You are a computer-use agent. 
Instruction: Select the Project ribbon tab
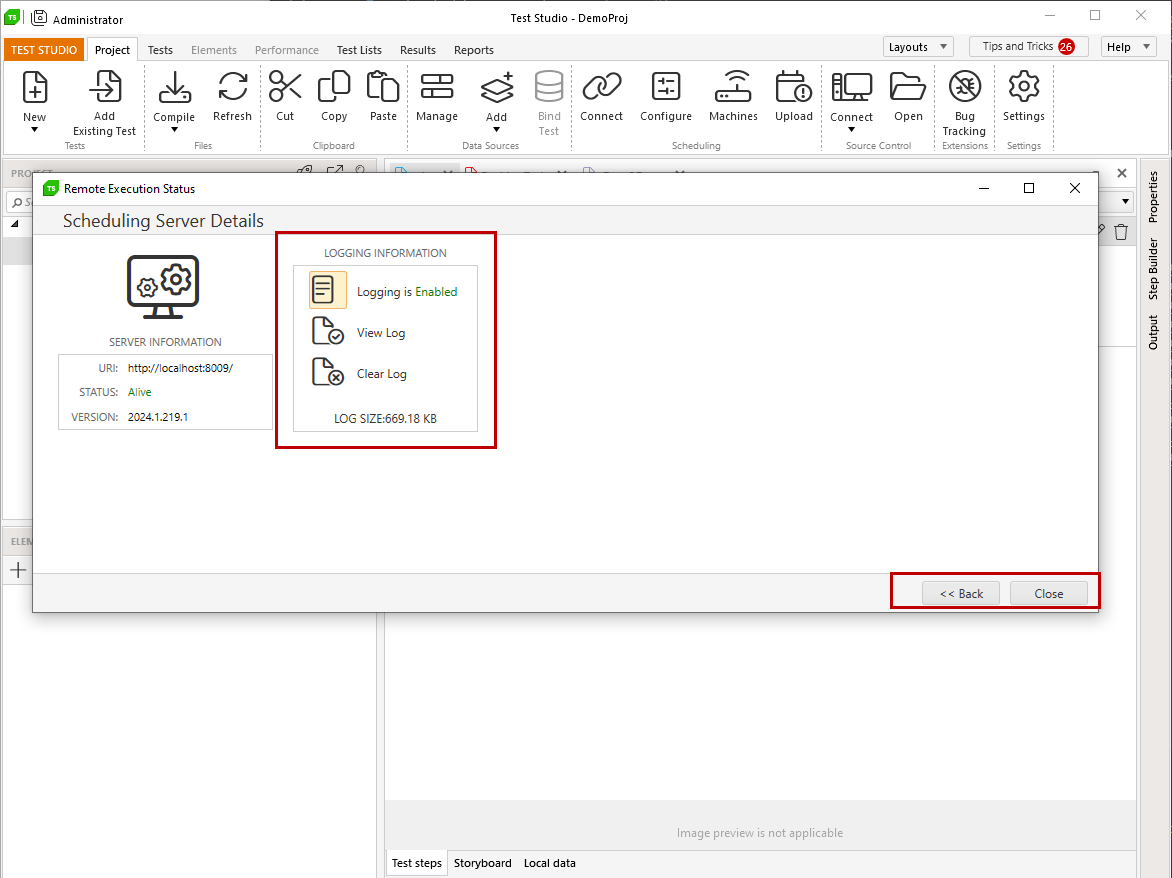click(x=112, y=50)
